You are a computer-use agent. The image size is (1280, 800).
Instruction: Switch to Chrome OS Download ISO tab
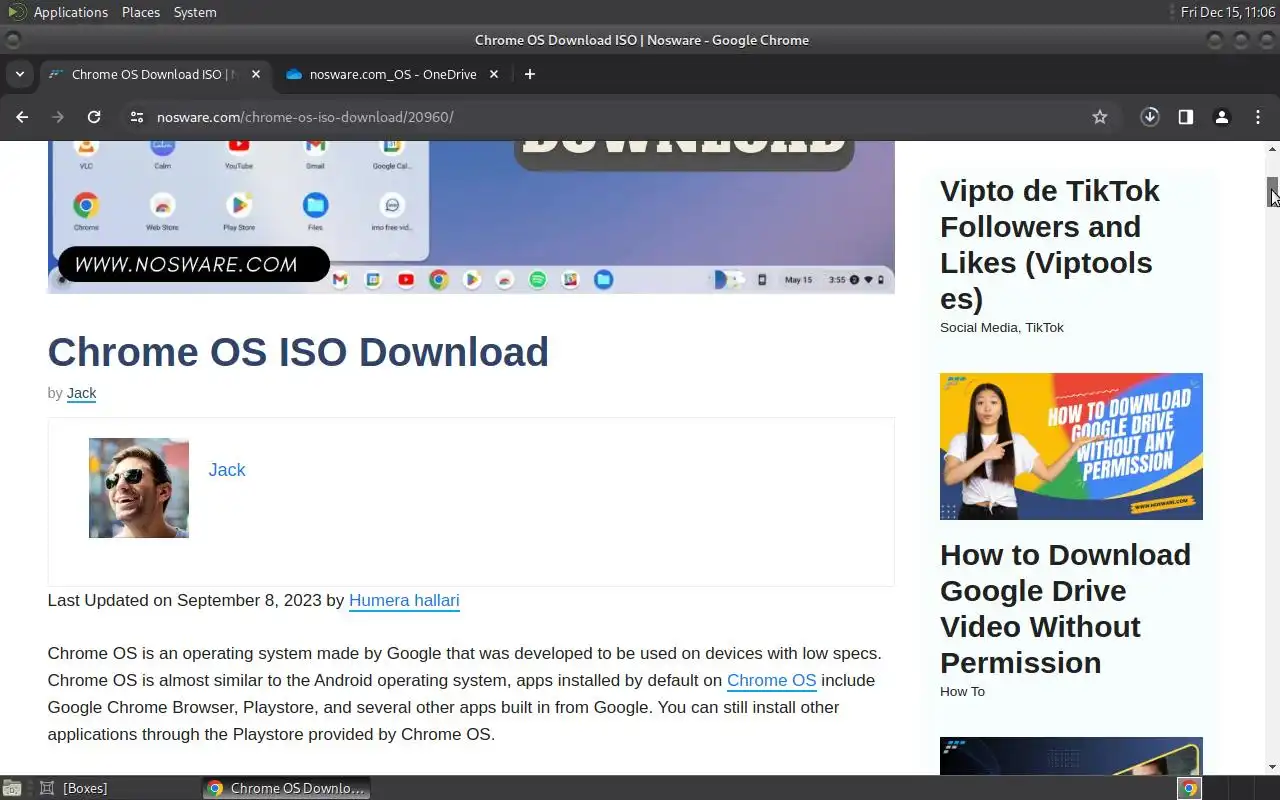pos(155,74)
